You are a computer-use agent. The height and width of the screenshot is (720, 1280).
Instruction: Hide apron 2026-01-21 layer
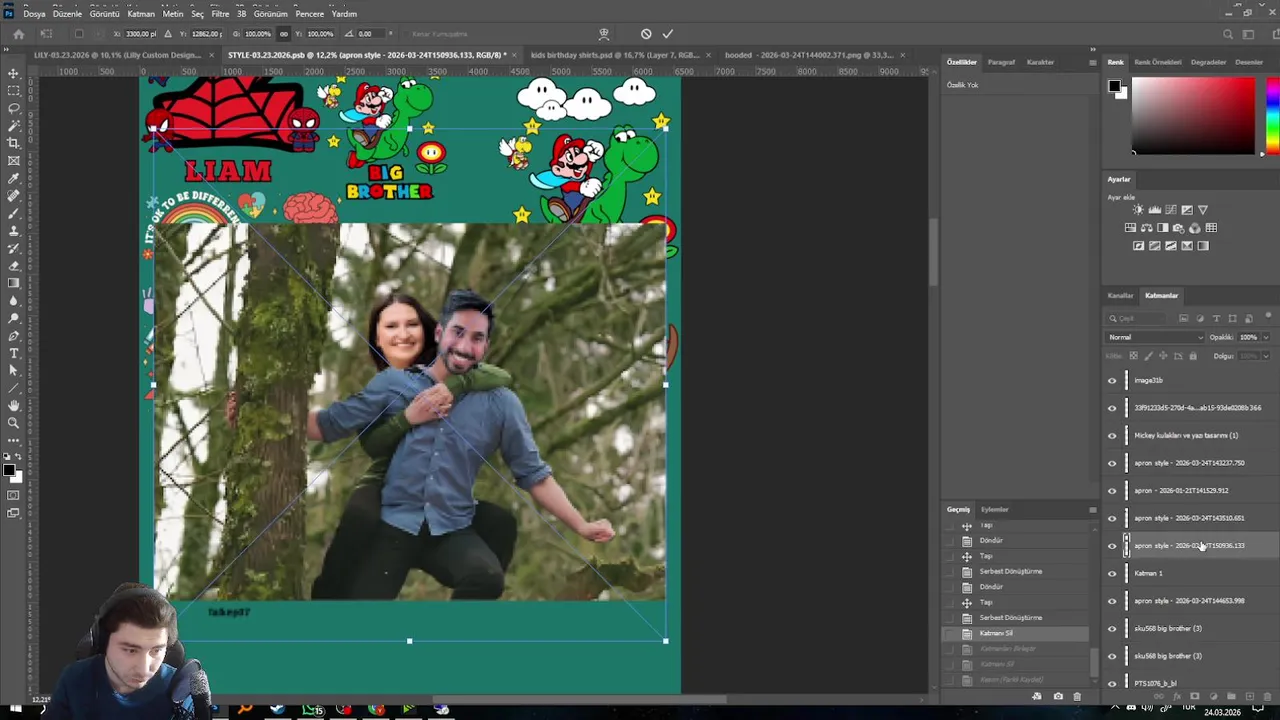[1112, 490]
